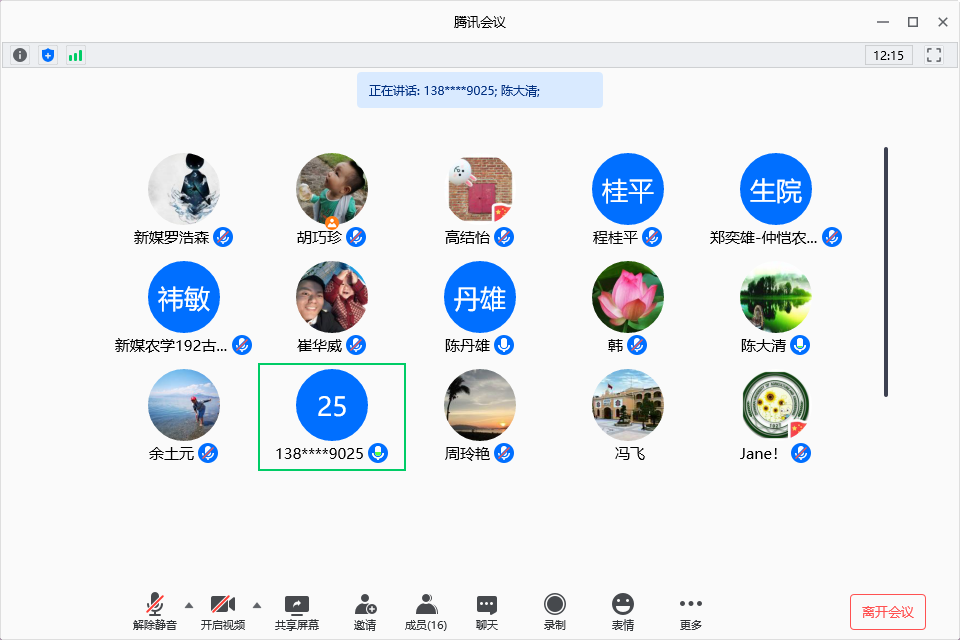The image size is (960, 640).
Task: Open the meeting info icon
Action: click(x=20, y=56)
